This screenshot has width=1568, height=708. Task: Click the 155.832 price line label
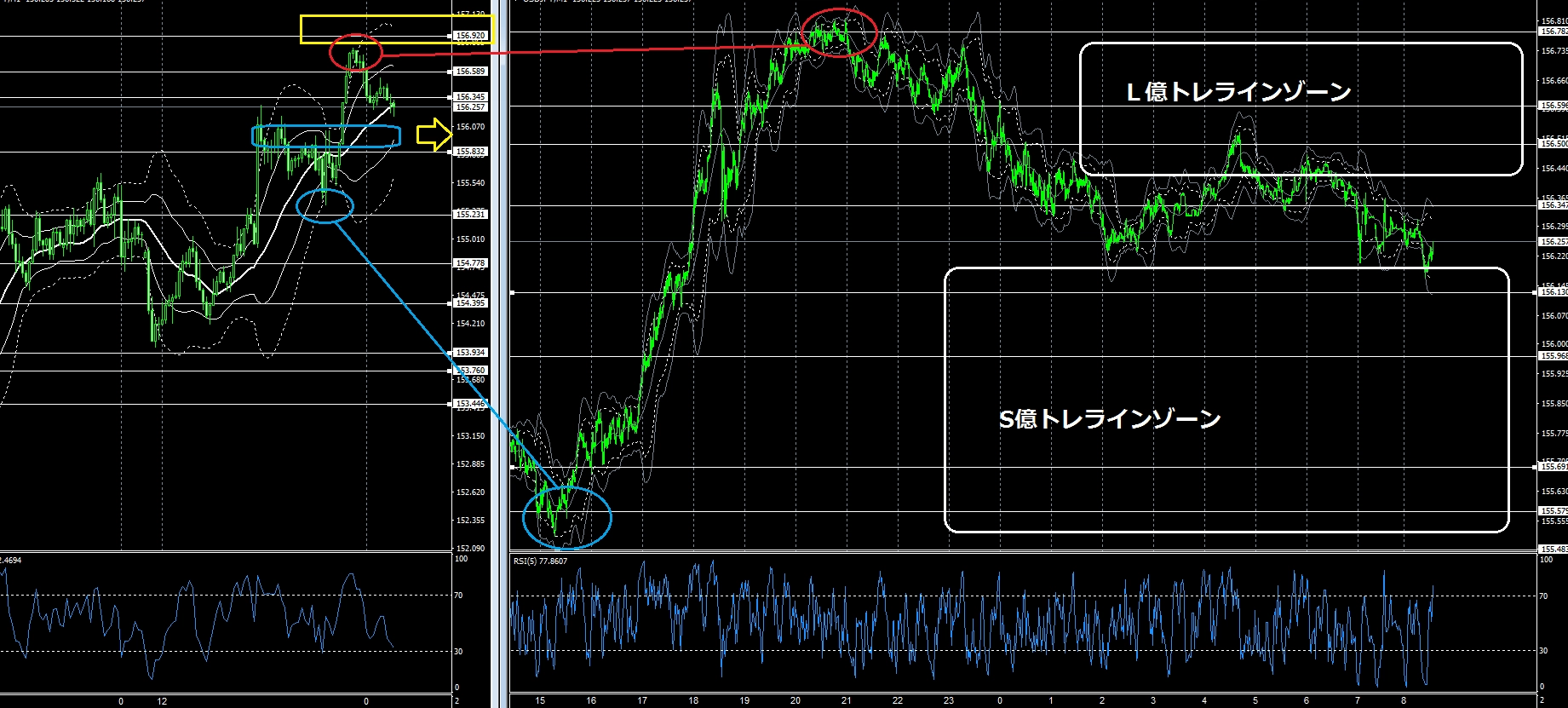[471, 152]
